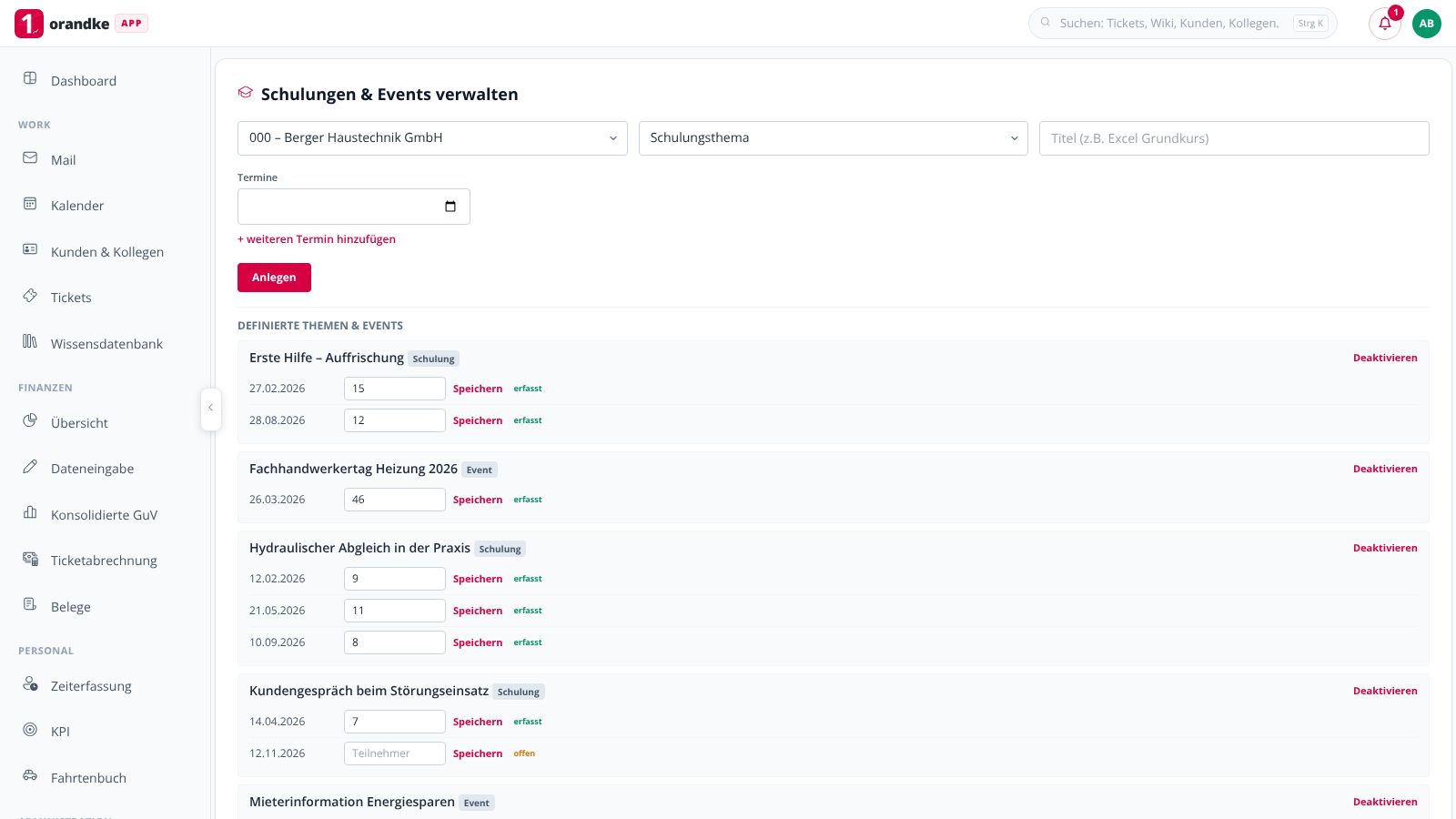Click the Anlegen button

coord(274,278)
